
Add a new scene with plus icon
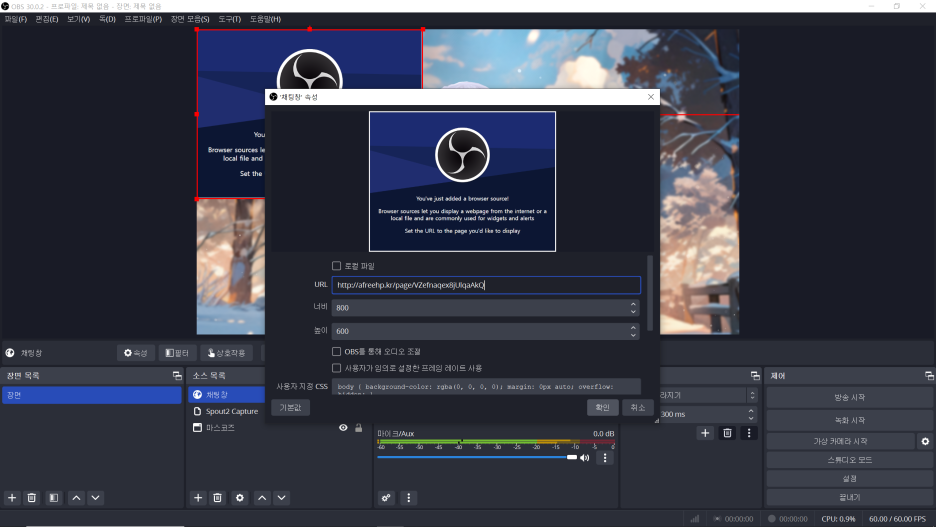coord(12,498)
